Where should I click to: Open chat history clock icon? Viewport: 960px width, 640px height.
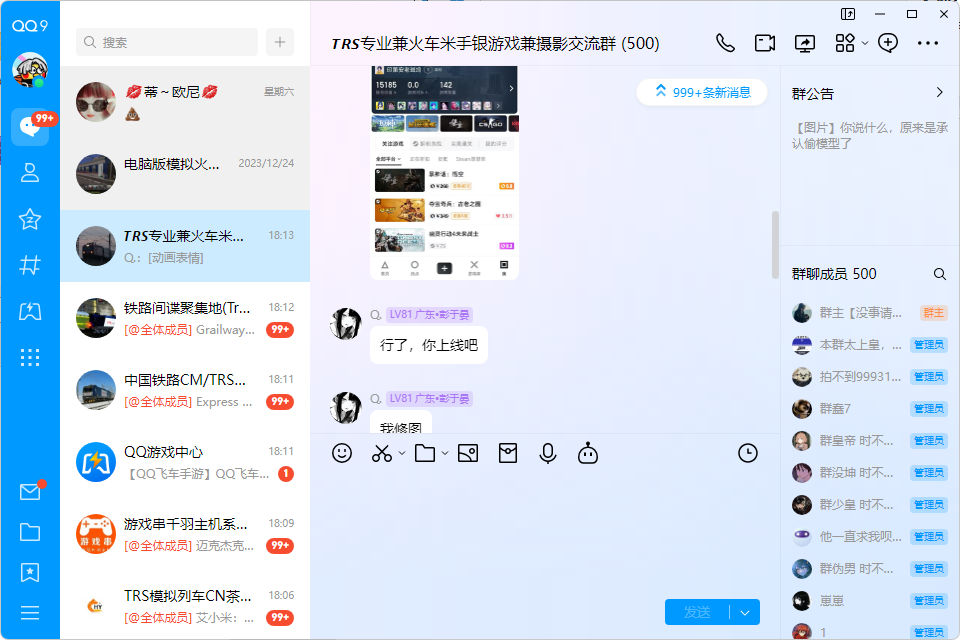[748, 453]
